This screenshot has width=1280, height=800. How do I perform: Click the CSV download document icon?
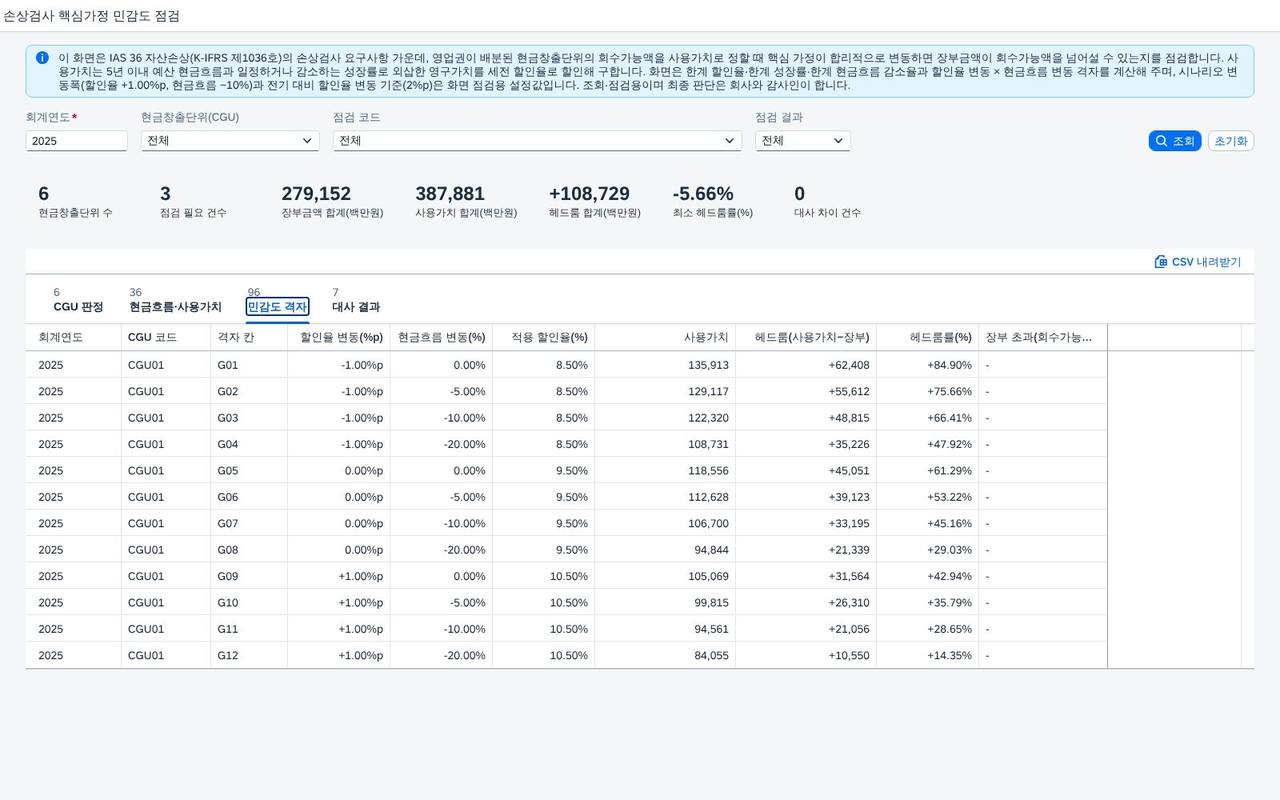coord(1161,262)
